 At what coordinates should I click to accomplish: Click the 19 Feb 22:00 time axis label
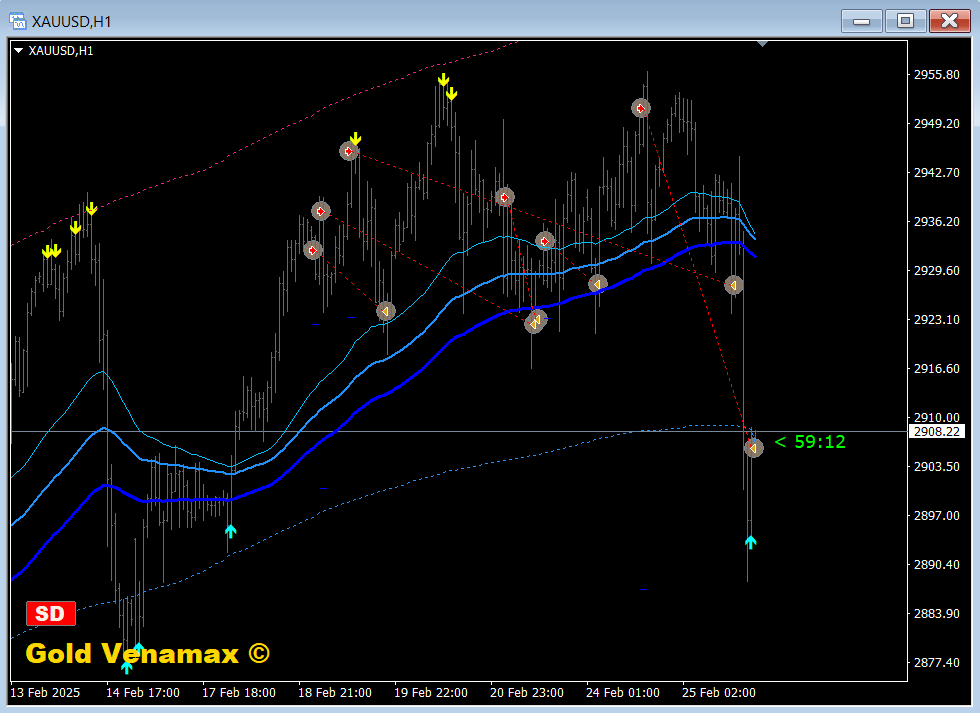point(431,692)
